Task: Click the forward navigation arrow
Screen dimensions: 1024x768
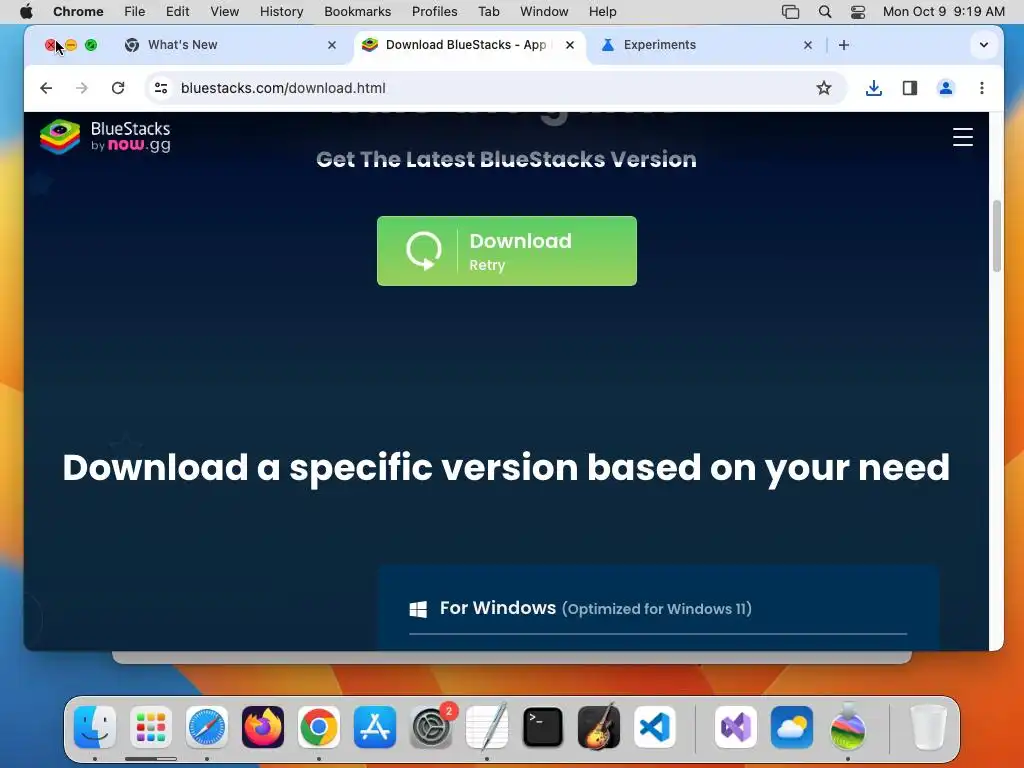Action: [82, 88]
